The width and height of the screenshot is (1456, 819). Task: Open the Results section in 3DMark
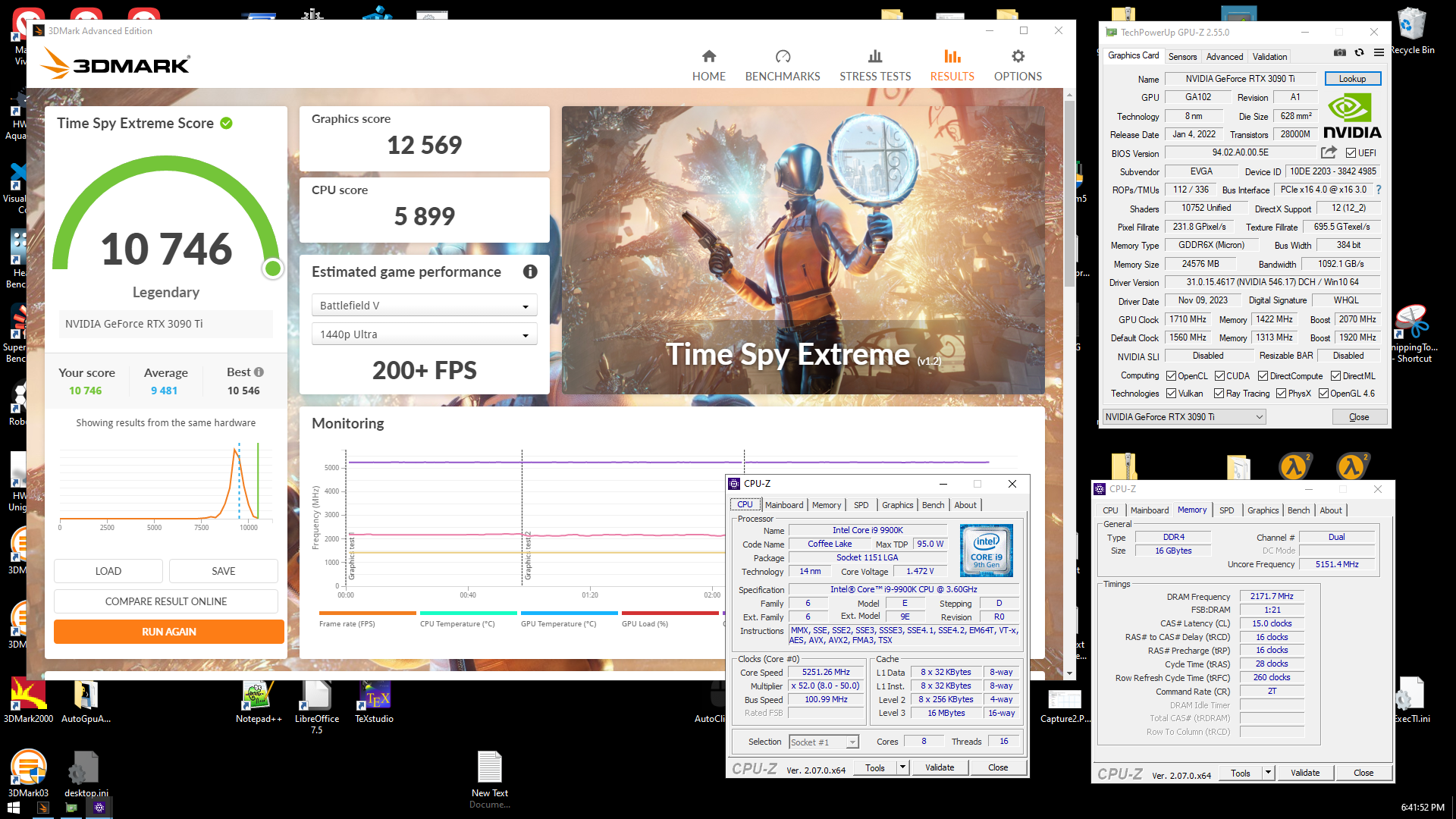coord(952,65)
